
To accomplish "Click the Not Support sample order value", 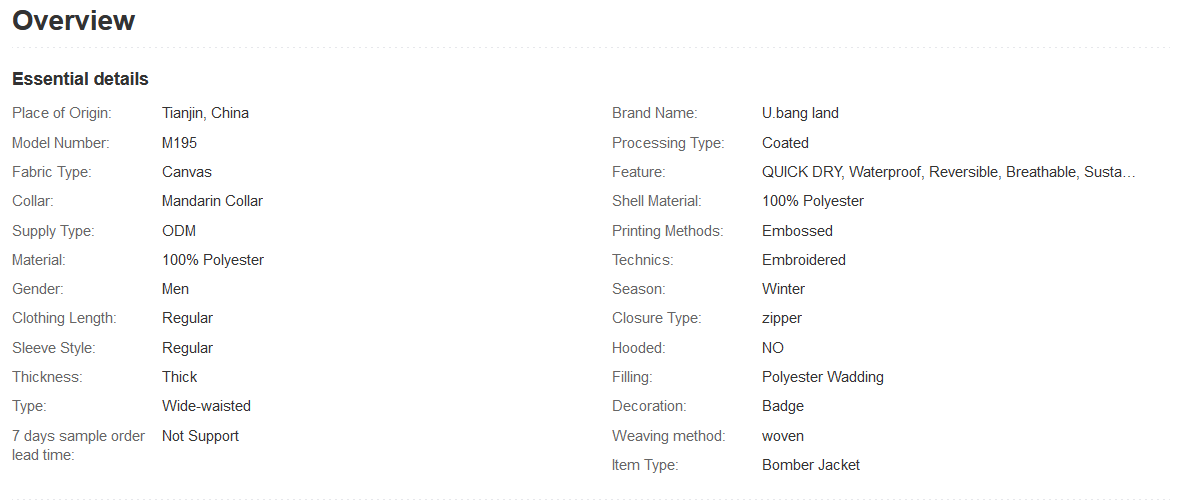I will click(x=200, y=436).
